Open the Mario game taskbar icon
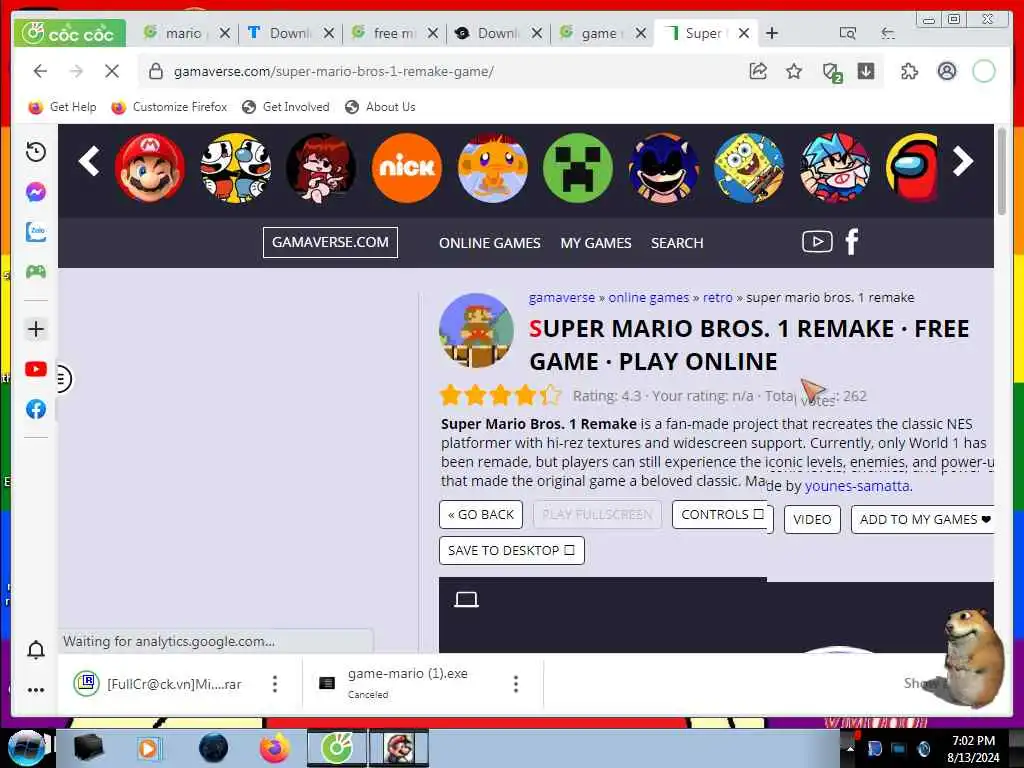1024x768 pixels. 399,748
